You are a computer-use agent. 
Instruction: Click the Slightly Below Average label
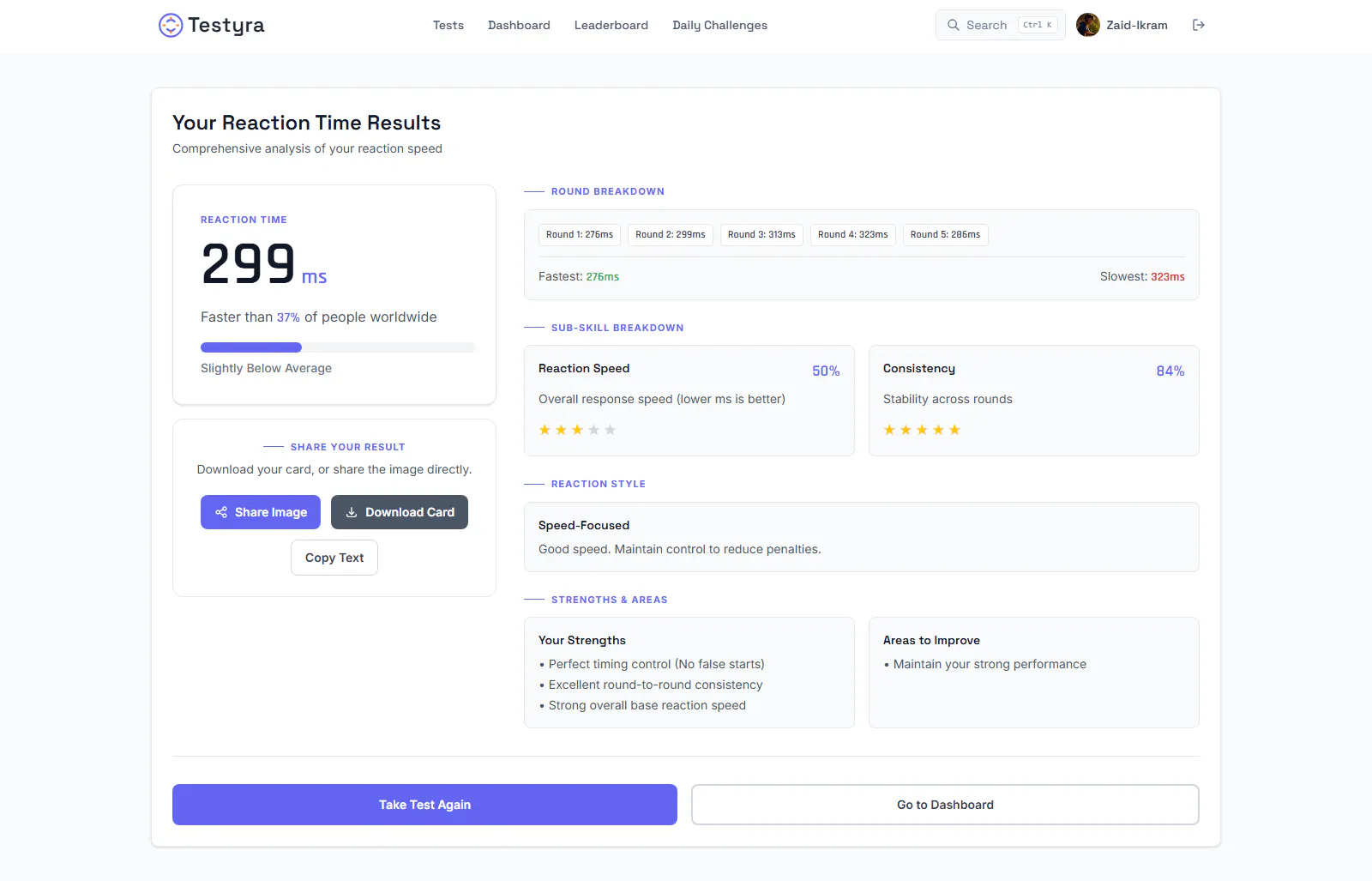266,368
